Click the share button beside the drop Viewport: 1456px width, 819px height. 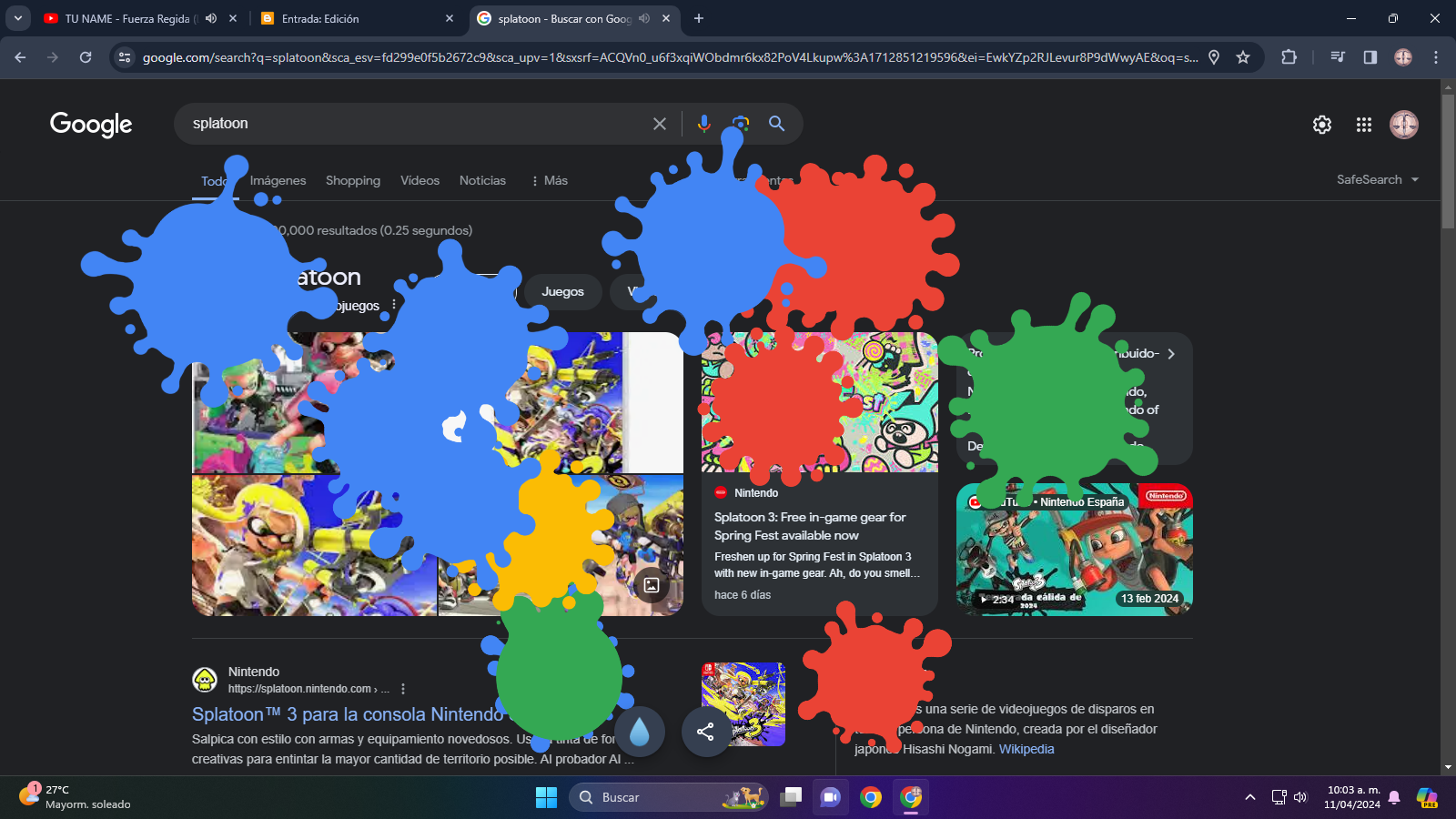[x=705, y=732]
